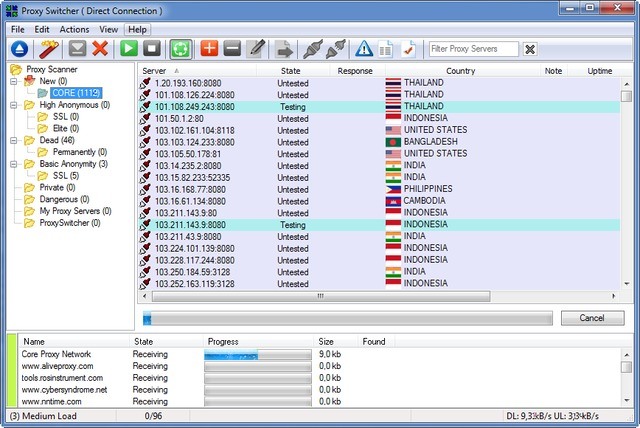
Task: Open the Help menu
Action: pos(136,29)
